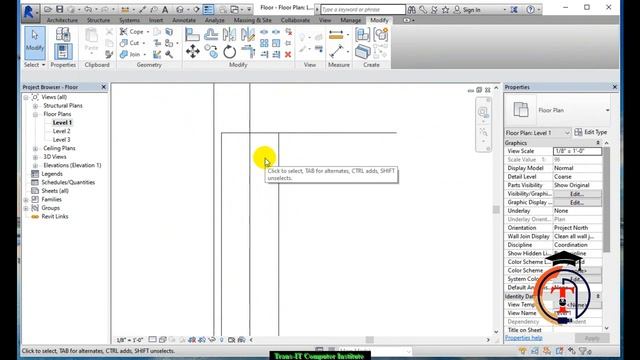This screenshot has width=640, height=360.
Task: Select the Align tool
Action: coord(192,35)
